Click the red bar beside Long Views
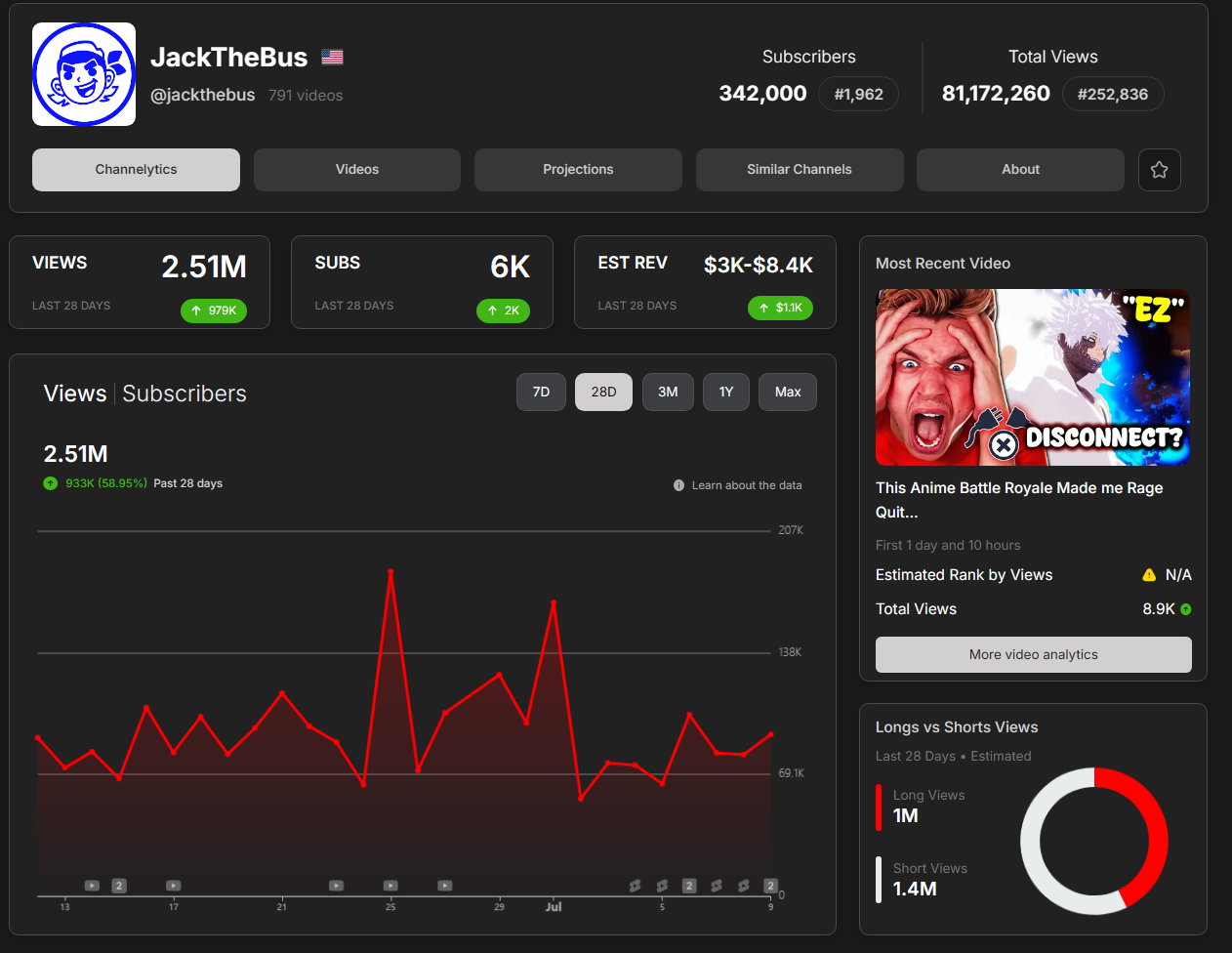Image resolution: width=1232 pixels, height=953 pixels. [879, 808]
